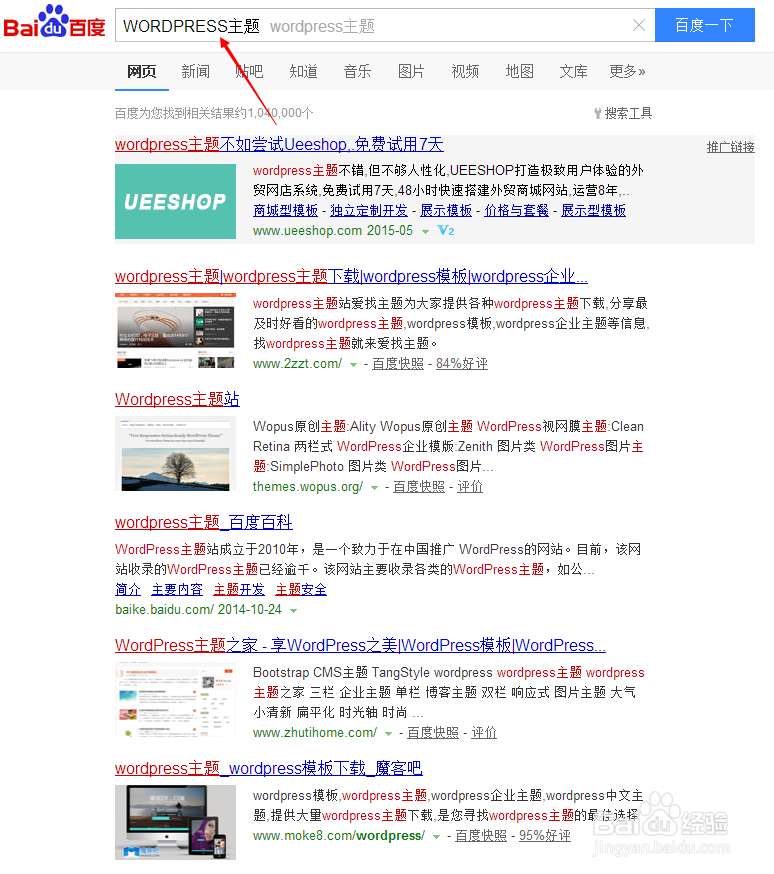Click the 推广链接 label
774x874 pixels.
point(731,147)
